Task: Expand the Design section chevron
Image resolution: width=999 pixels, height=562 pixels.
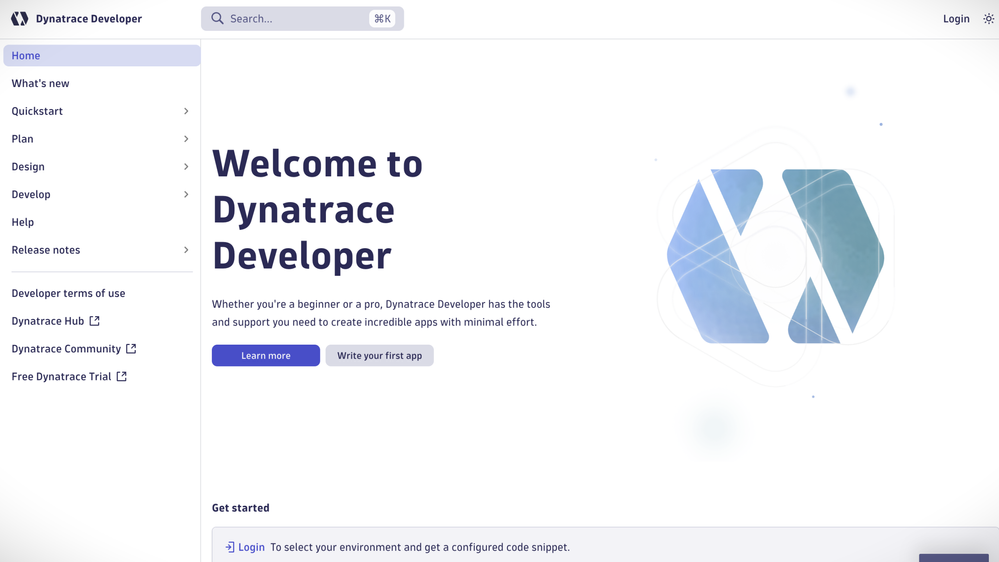Action: [186, 167]
